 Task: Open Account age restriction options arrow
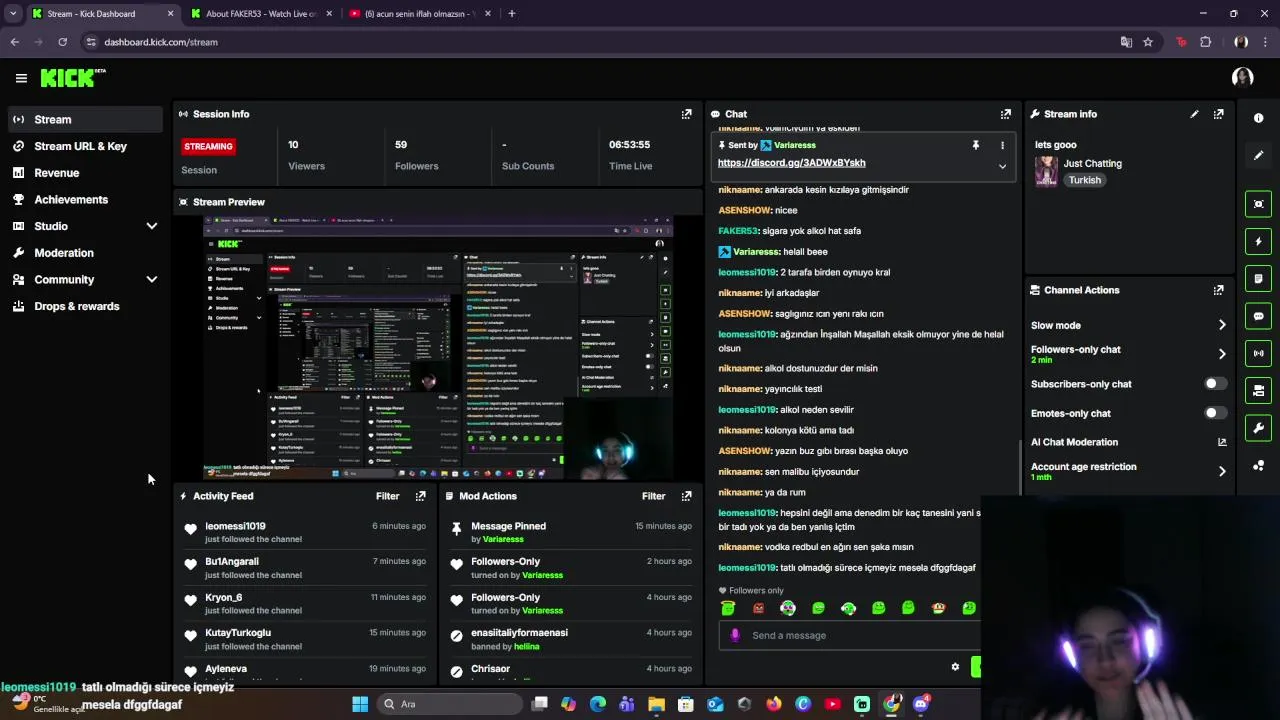click(x=1222, y=471)
